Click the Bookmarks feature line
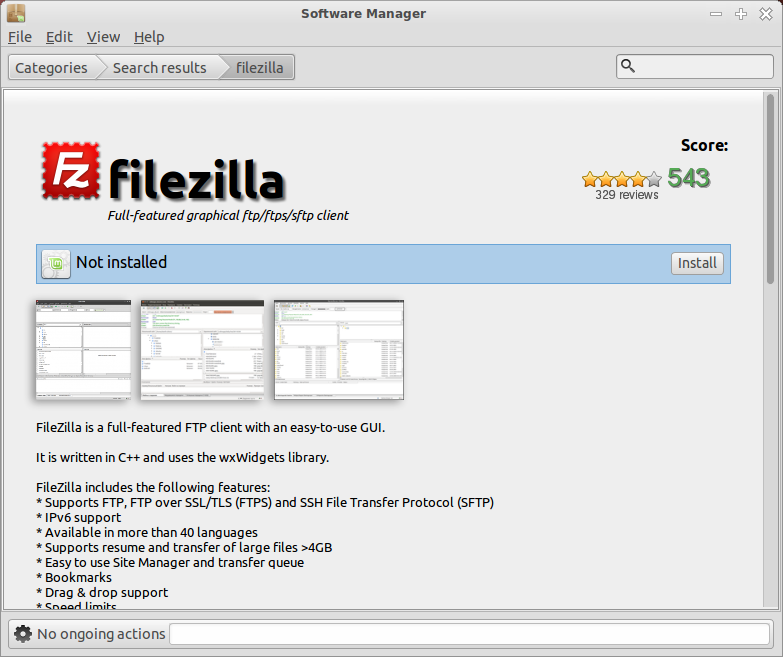 coord(74,577)
